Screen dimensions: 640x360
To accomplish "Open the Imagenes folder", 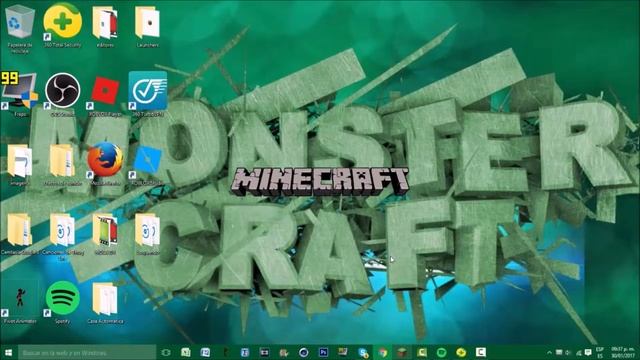I will point(20,164).
